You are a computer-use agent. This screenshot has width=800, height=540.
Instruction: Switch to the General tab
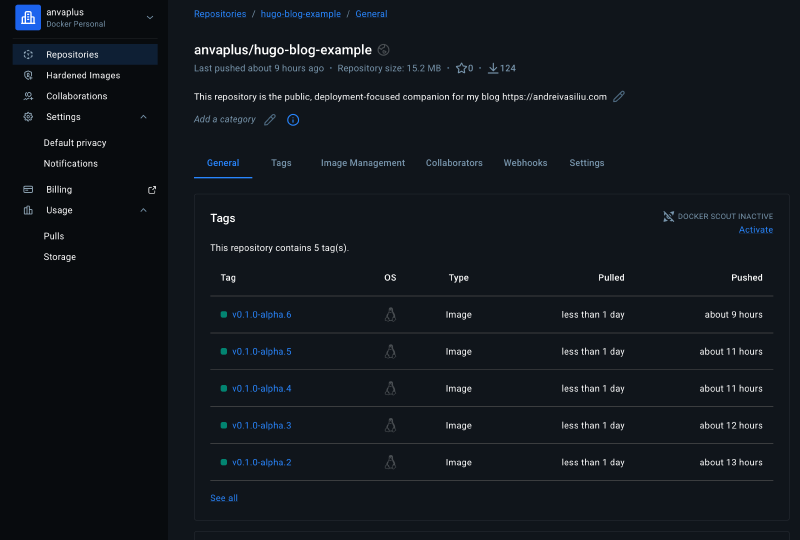(223, 163)
